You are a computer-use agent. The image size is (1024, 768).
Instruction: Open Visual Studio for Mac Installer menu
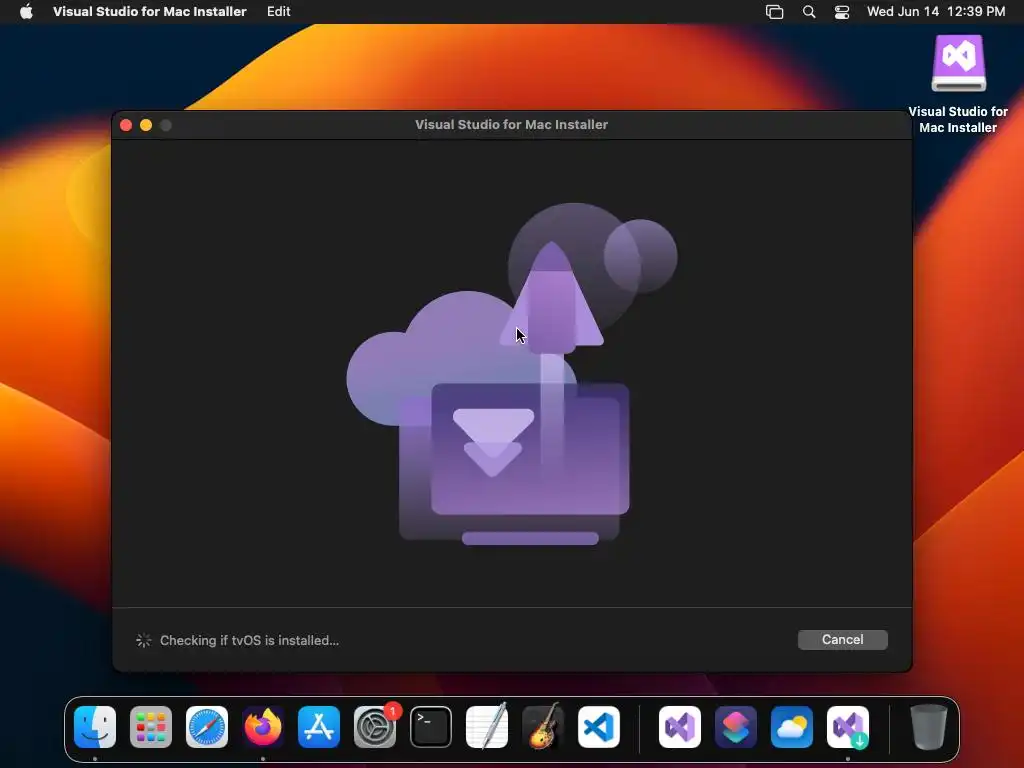150,11
